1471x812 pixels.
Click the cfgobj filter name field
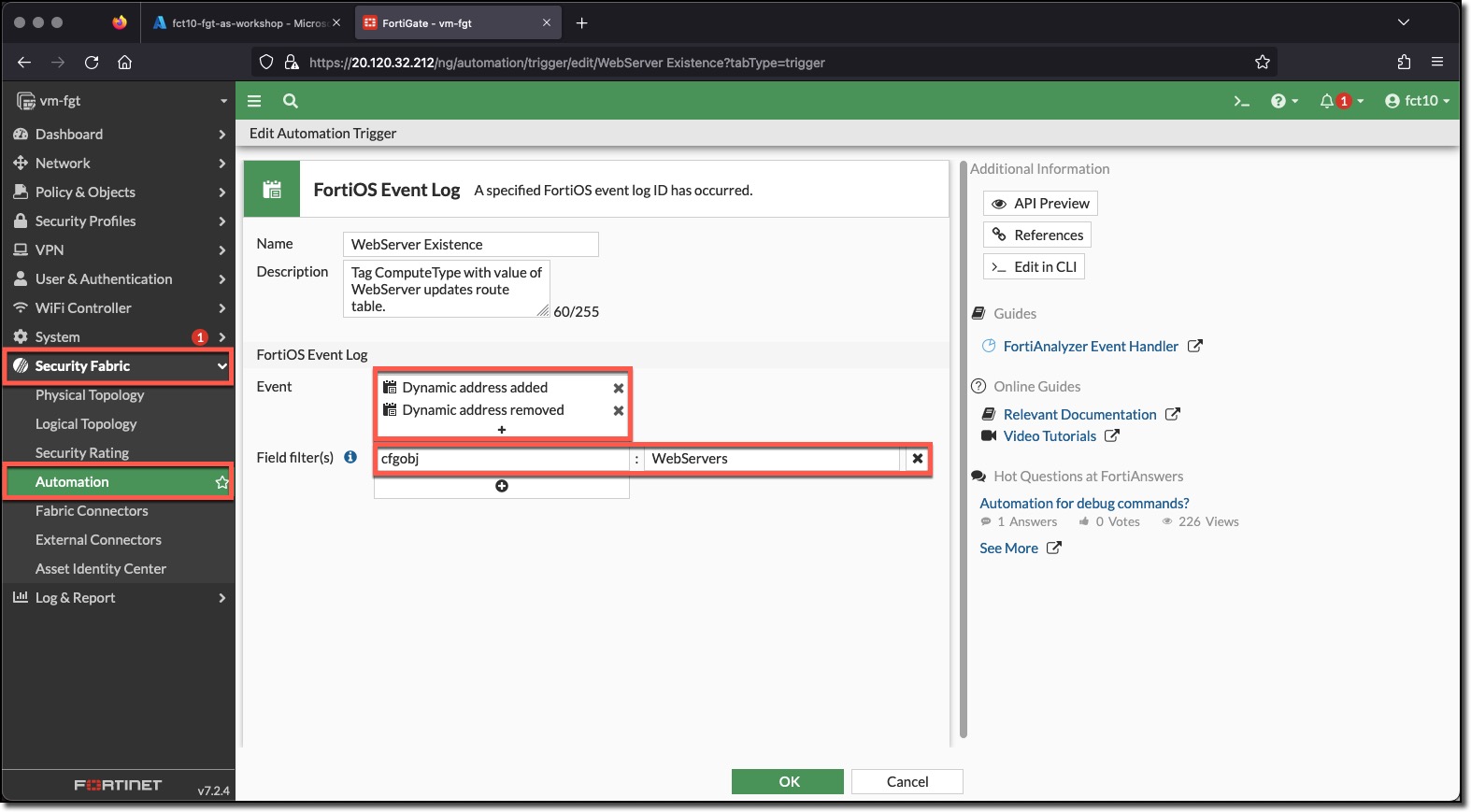[502, 459]
